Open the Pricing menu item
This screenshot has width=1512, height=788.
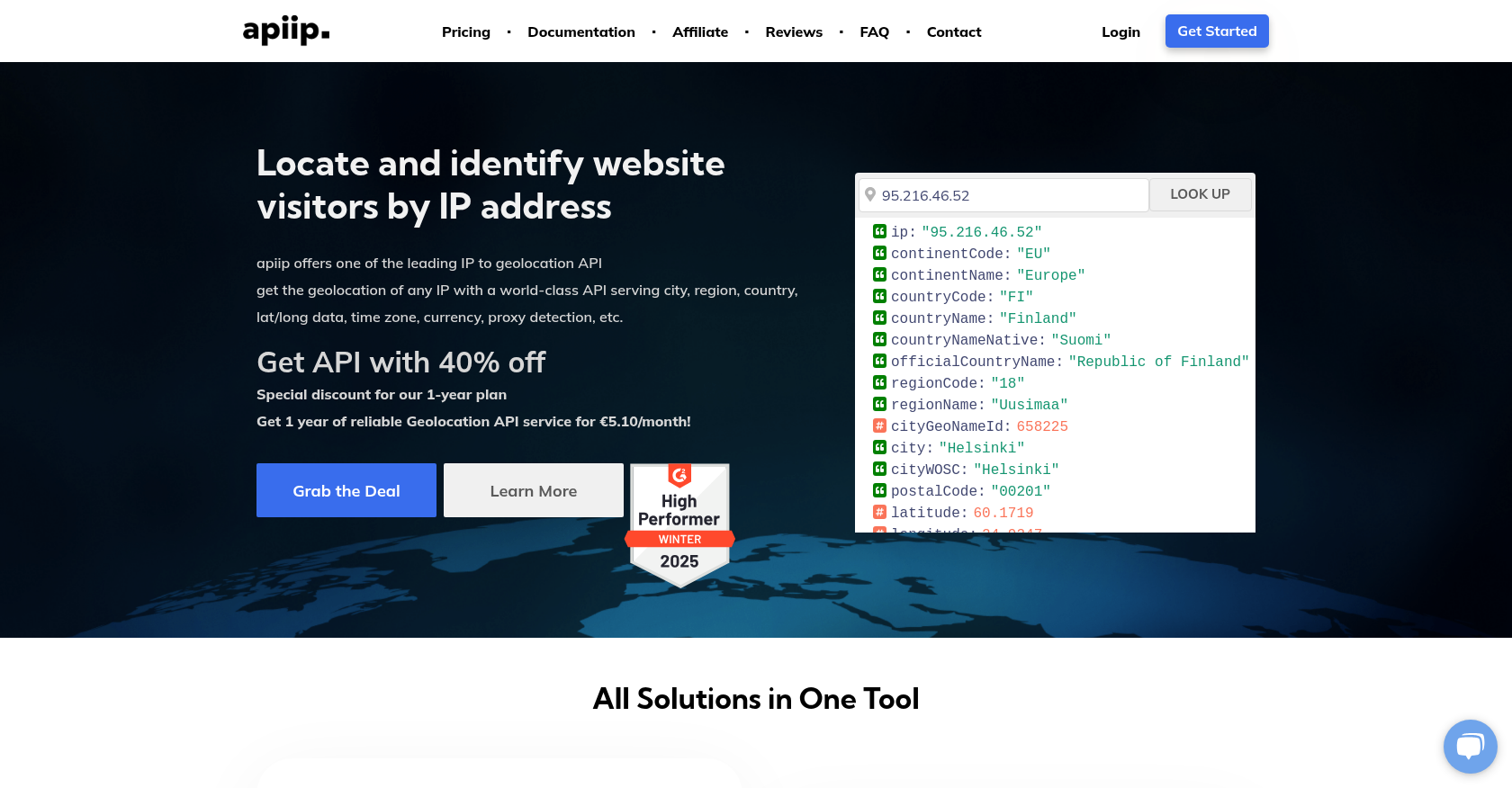[x=466, y=31]
